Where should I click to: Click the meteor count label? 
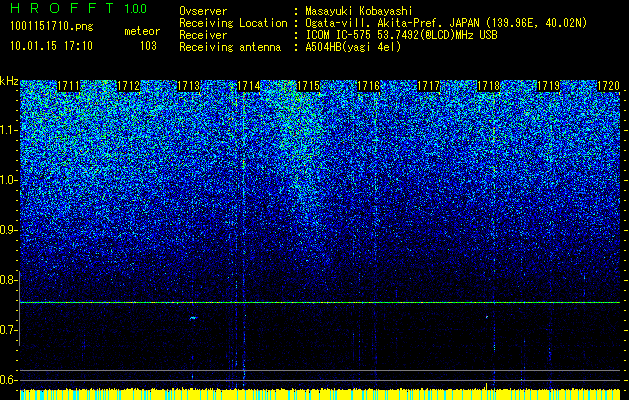[x=142, y=31]
